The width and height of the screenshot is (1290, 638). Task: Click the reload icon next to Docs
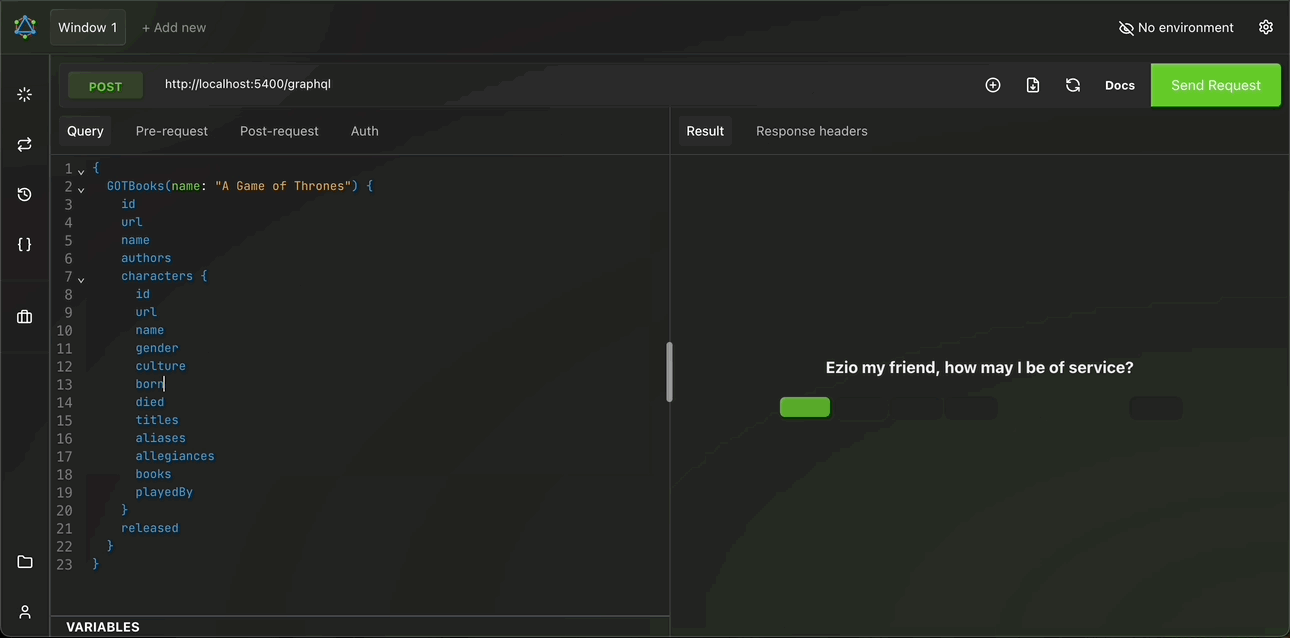pos(1073,85)
